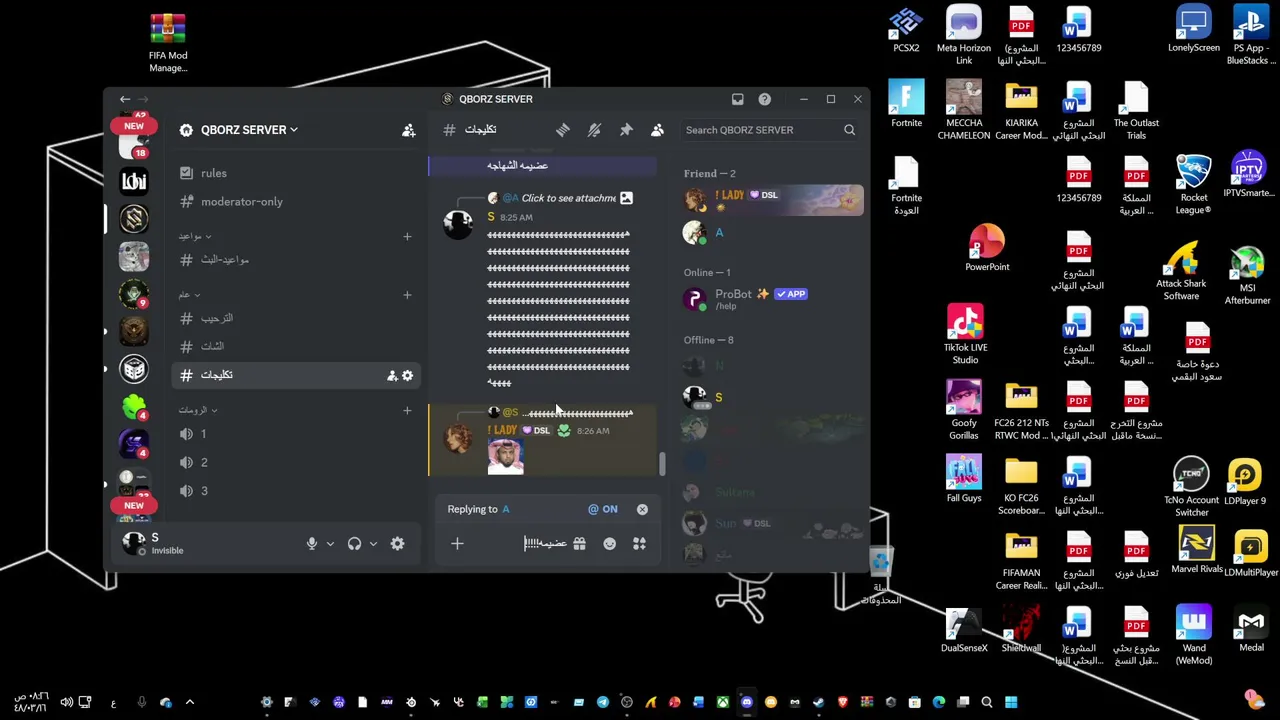Invite people to QBORZ SERVER icon
Image resolution: width=1280 pixels, height=720 pixels.
click(x=408, y=130)
